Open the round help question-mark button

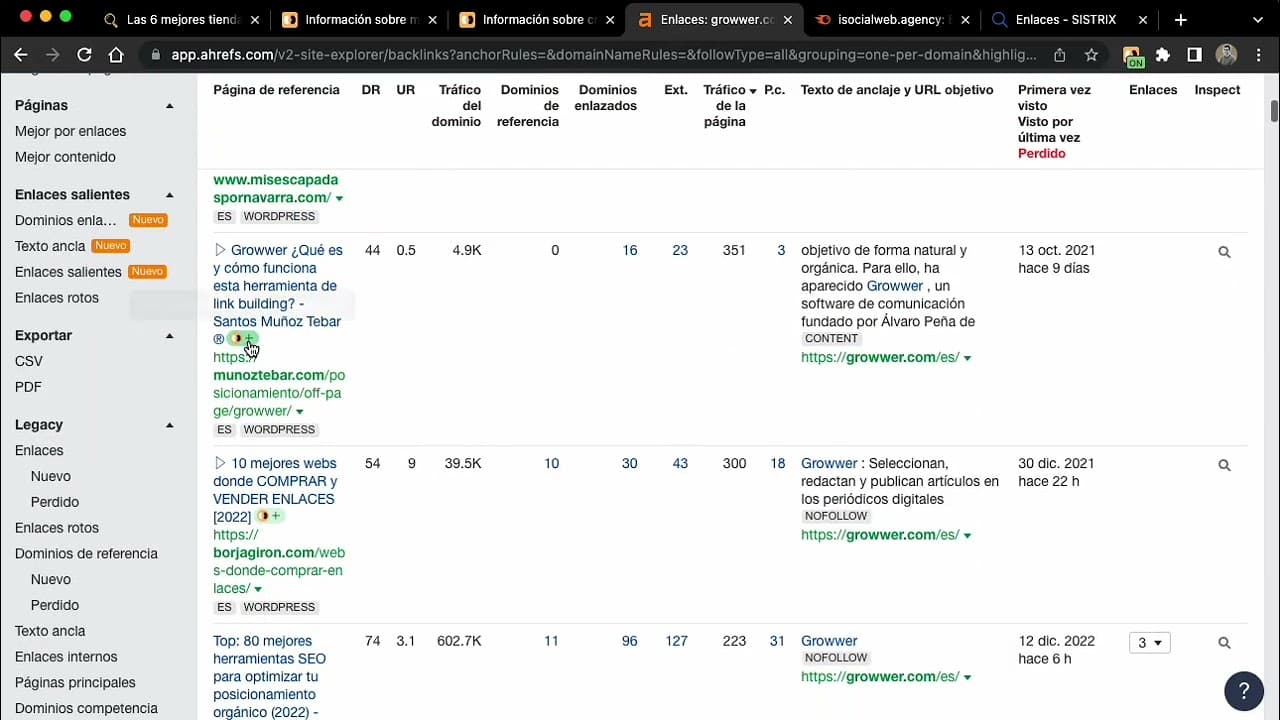1244,690
